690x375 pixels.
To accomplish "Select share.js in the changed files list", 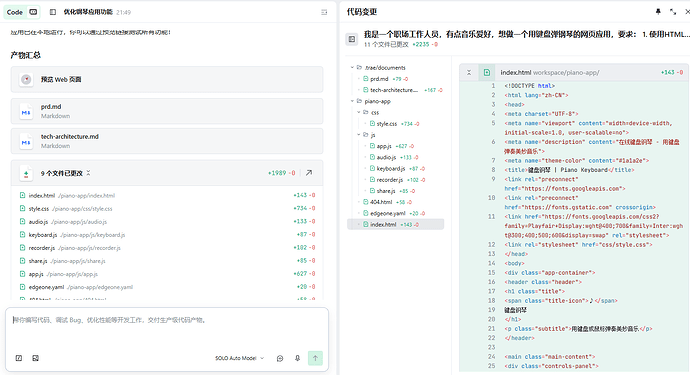I will pyautogui.click(x=167, y=261).
